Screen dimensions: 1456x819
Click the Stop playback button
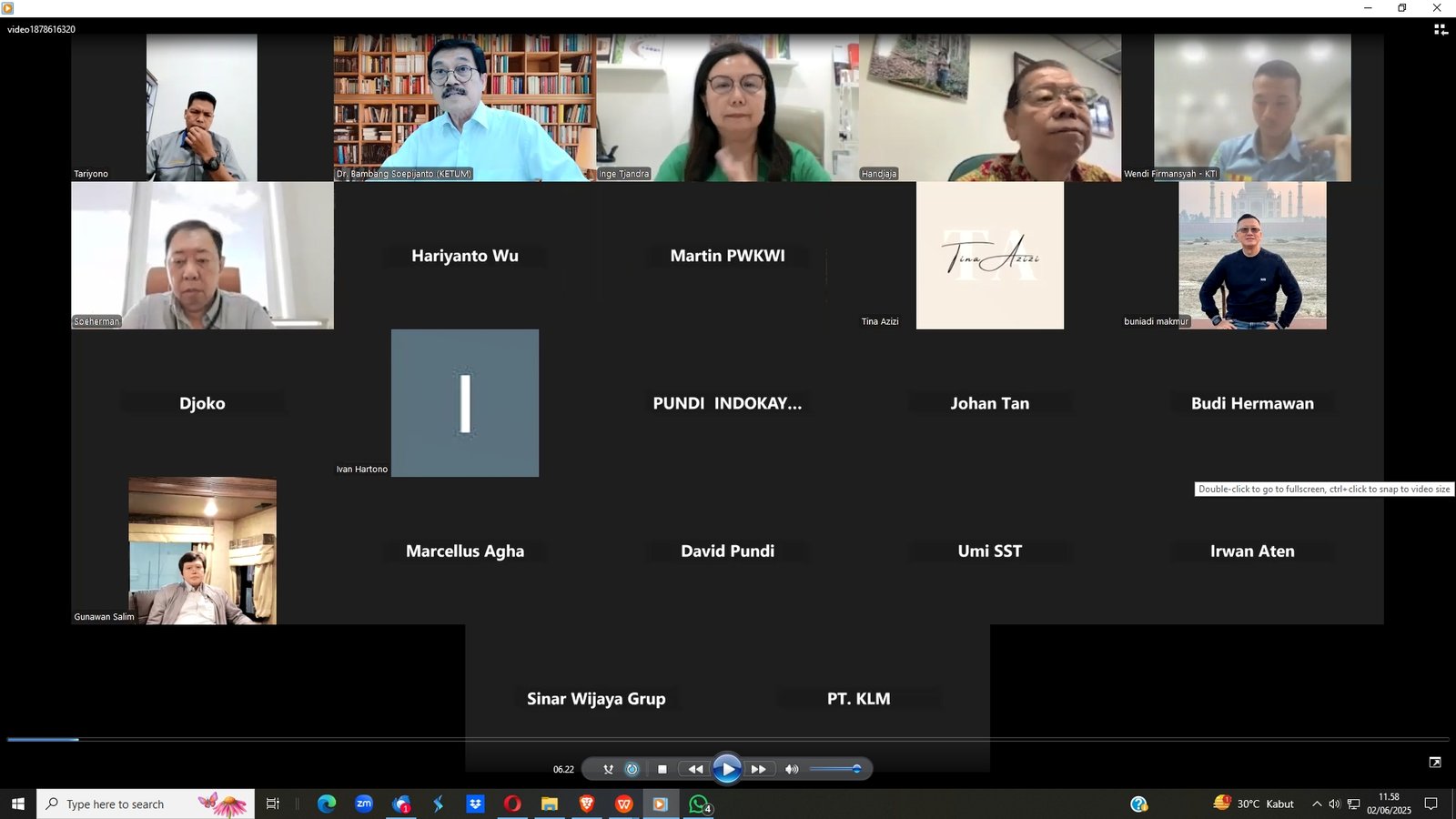tap(662, 769)
